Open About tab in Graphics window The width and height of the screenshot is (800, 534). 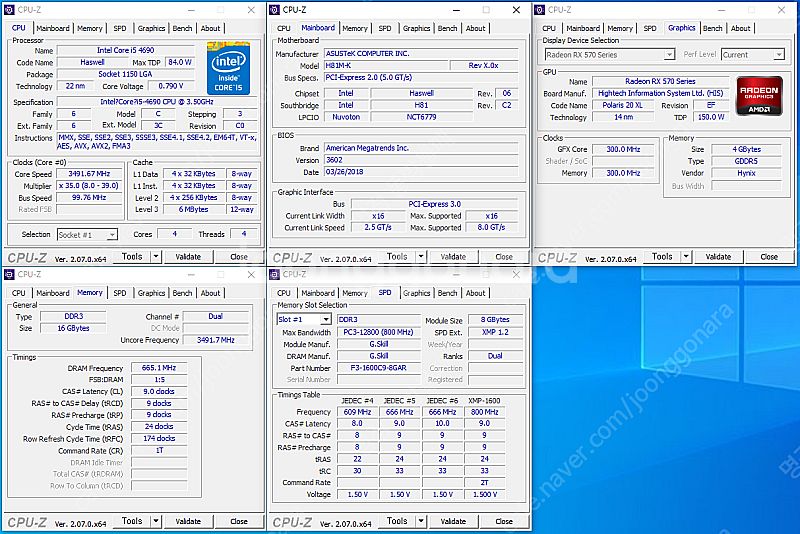click(740, 29)
